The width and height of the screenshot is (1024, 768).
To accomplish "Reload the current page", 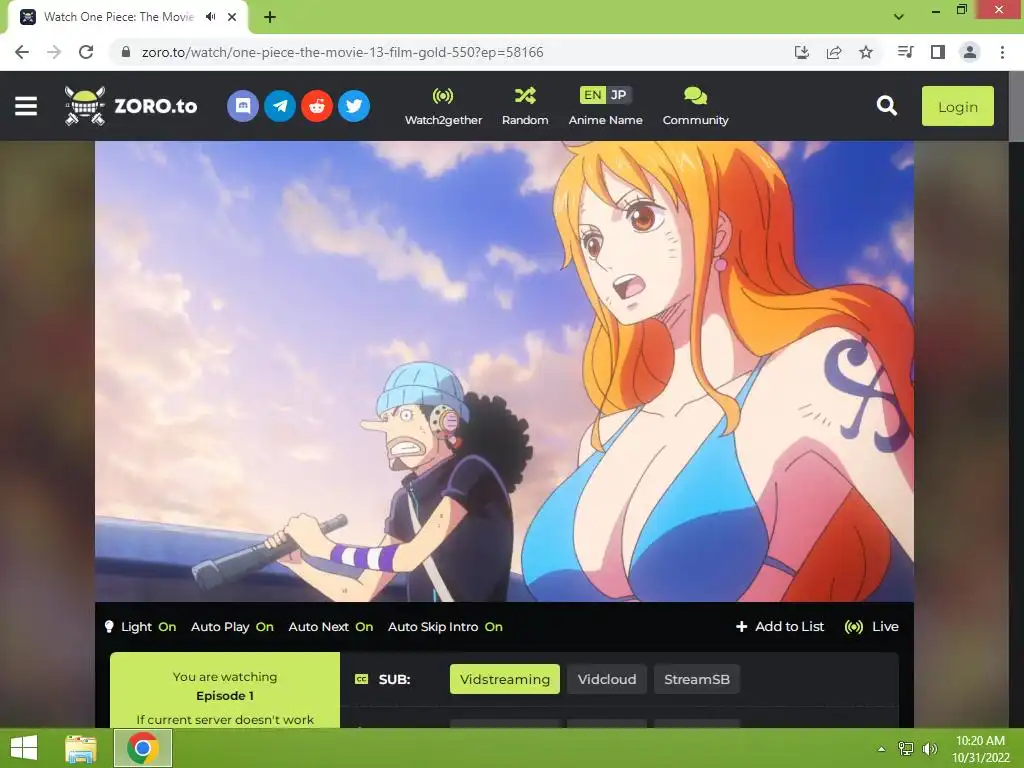I will click(86, 52).
